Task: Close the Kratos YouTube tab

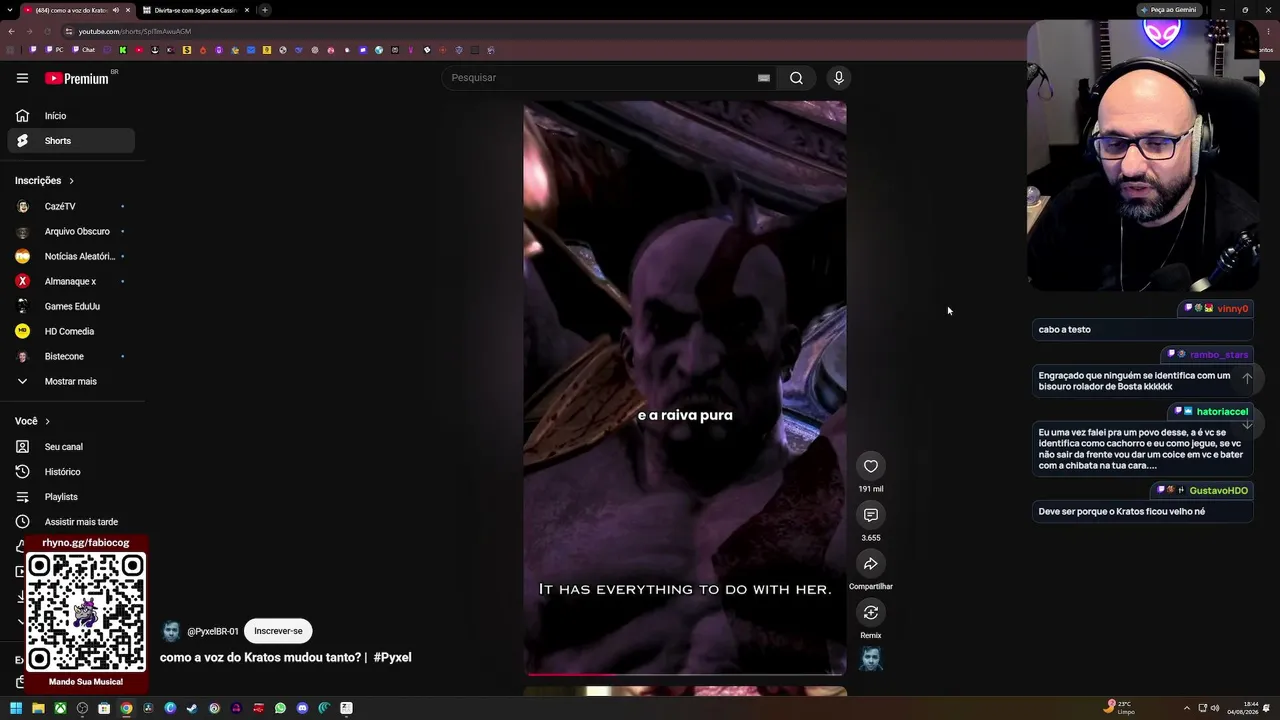Action: (128, 10)
